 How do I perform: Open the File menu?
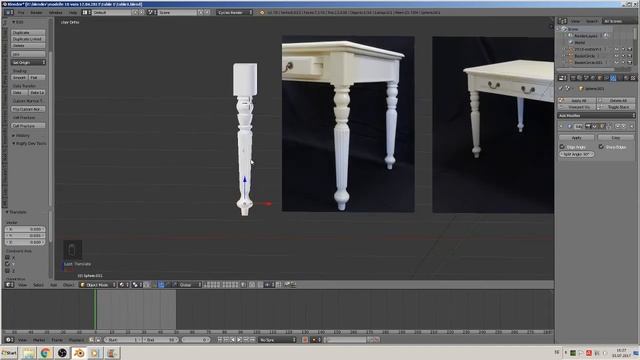[21, 13]
